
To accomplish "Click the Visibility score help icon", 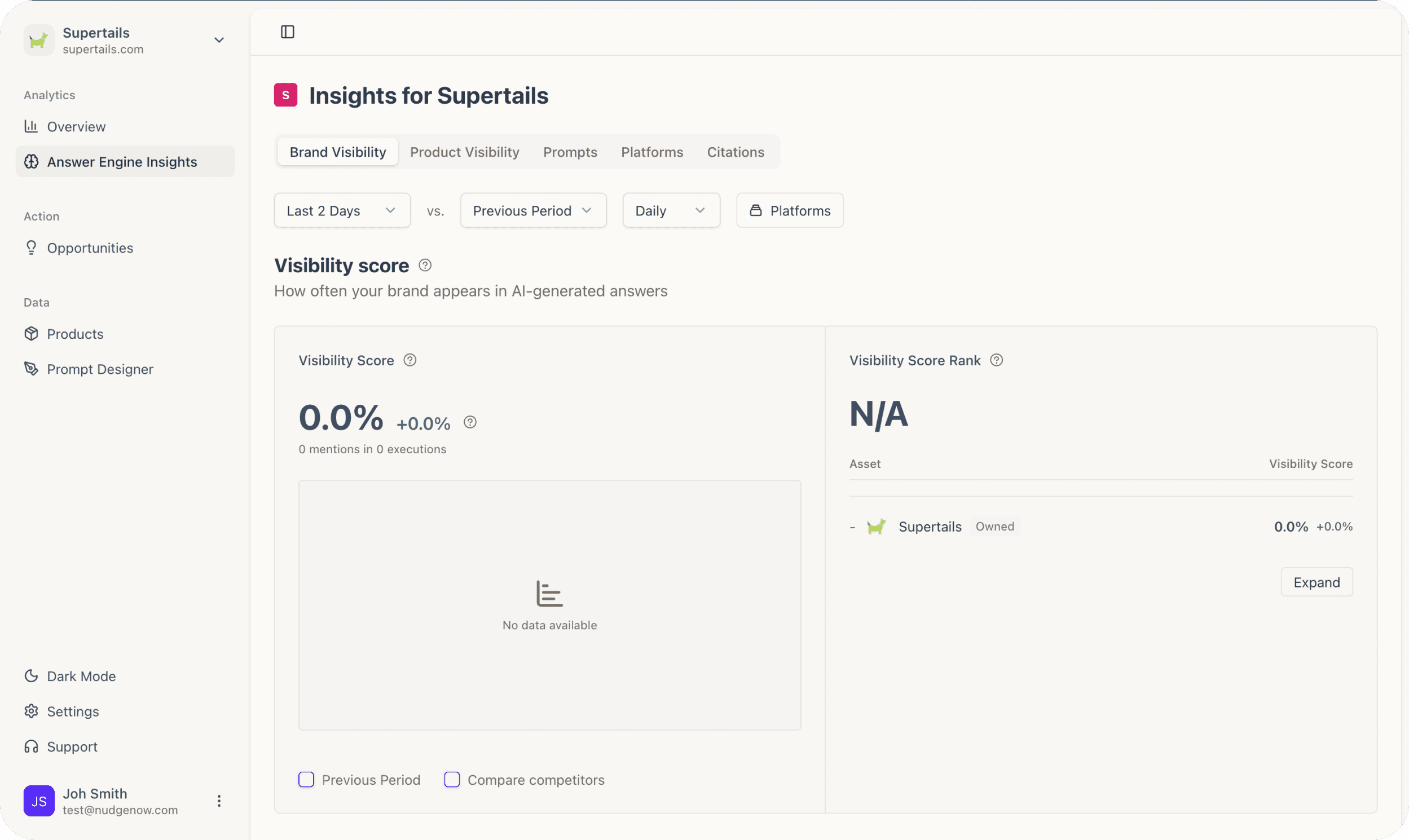I will [425, 265].
